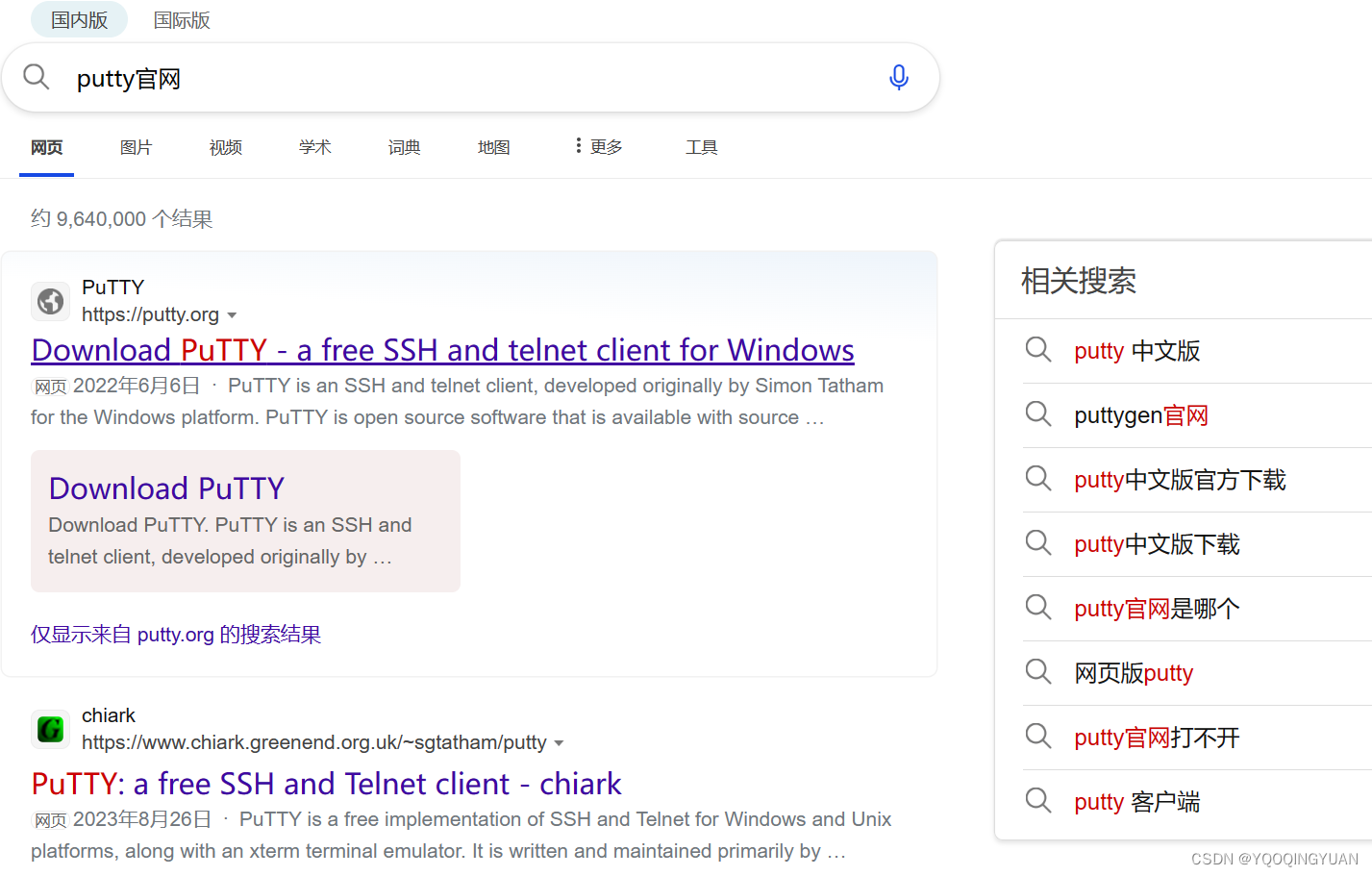Click the https://putty.org URL text
The width and height of the screenshot is (1372, 876).
coord(150,314)
